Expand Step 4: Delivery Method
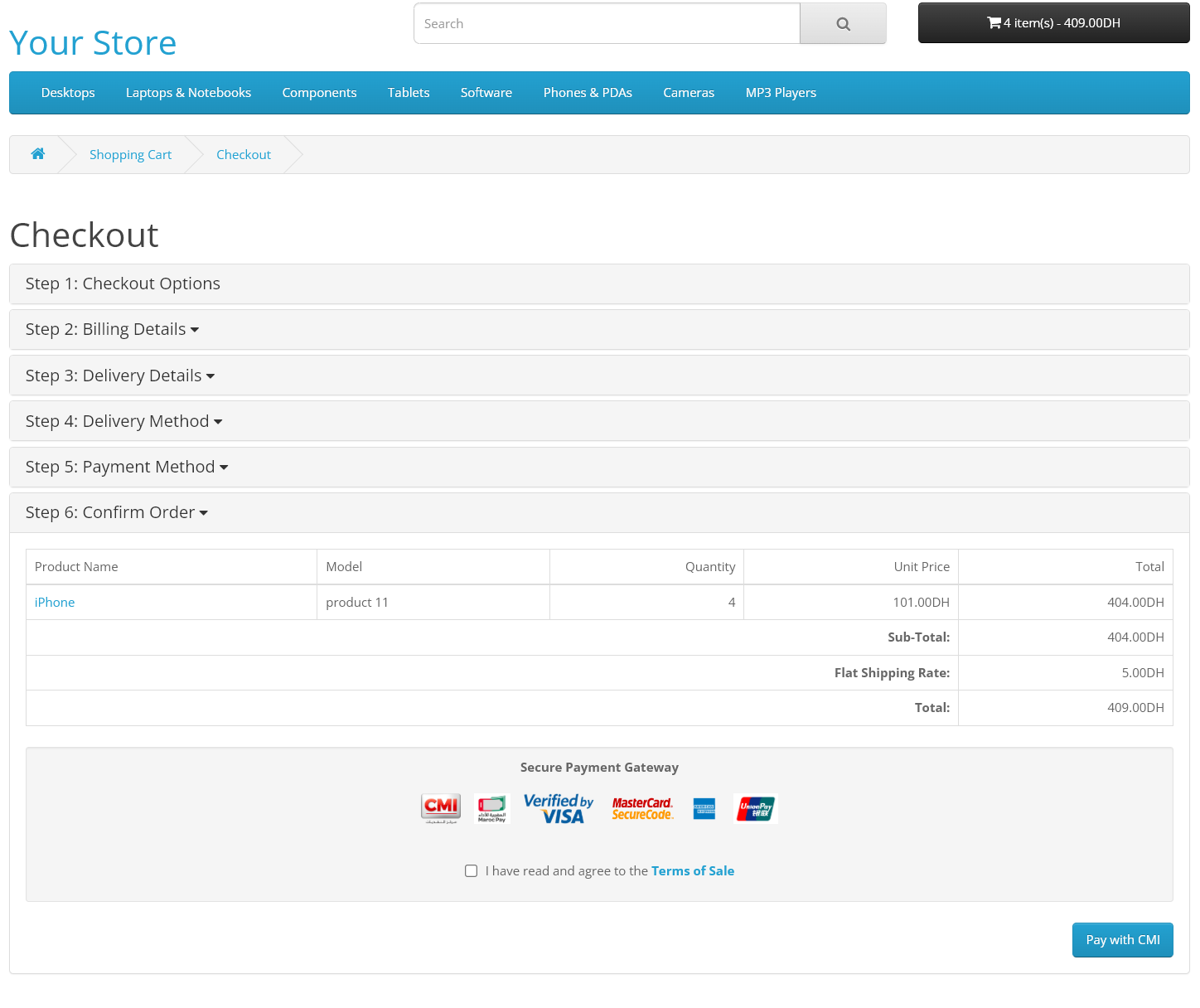 coord(123,422)
